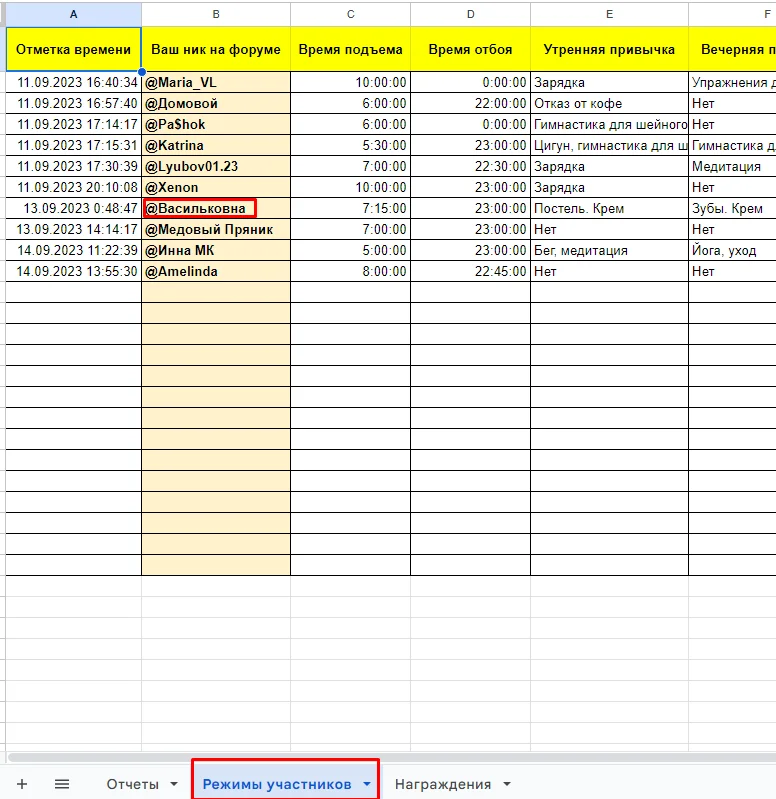Select the @Amelinda cell
Viewport: 776px width, 799px height.
pos(216,271)
